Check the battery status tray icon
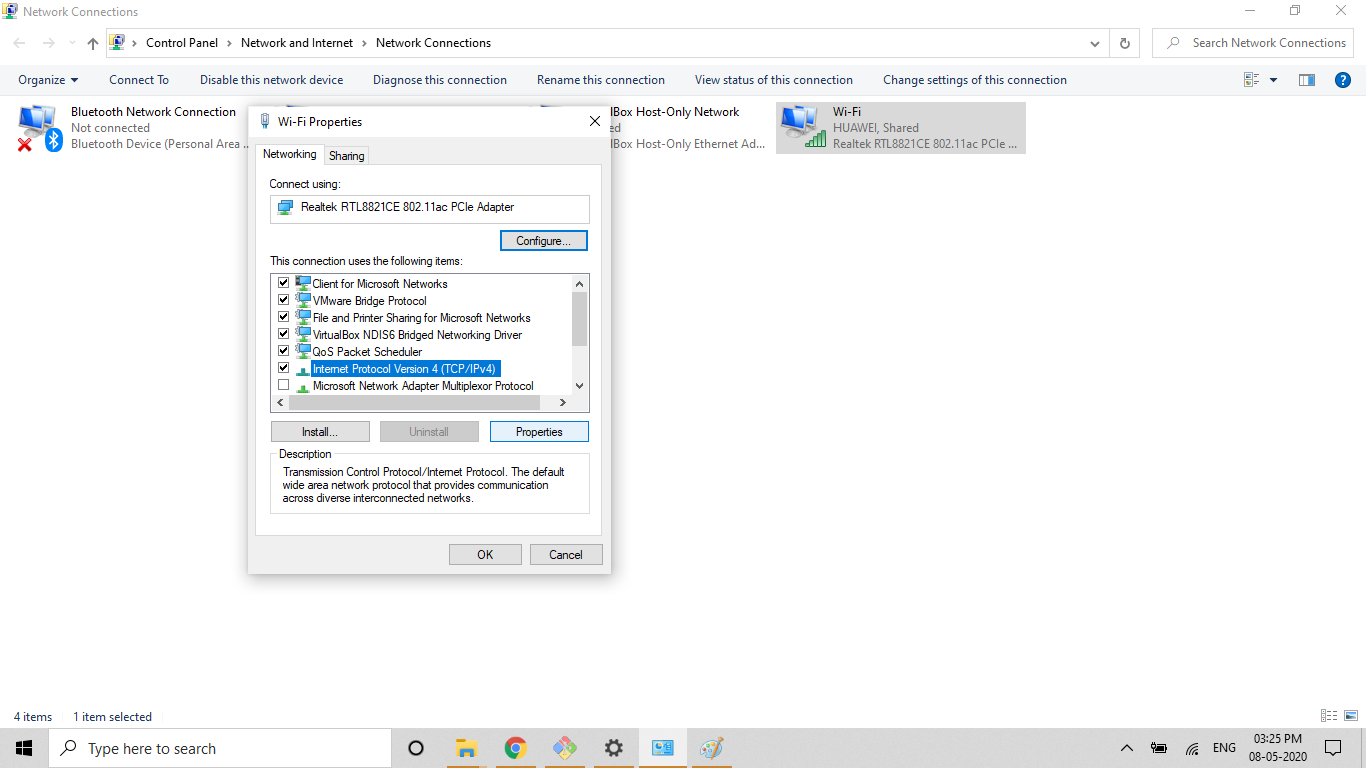1366x768 pixels. click(1159, 748)
